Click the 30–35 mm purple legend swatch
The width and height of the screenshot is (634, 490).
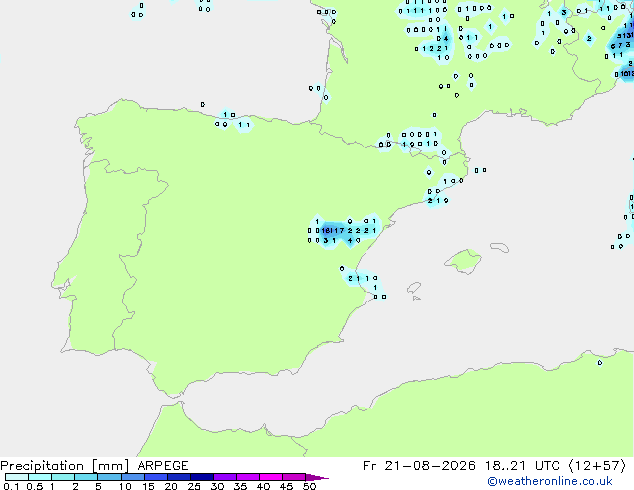point(225,477)
